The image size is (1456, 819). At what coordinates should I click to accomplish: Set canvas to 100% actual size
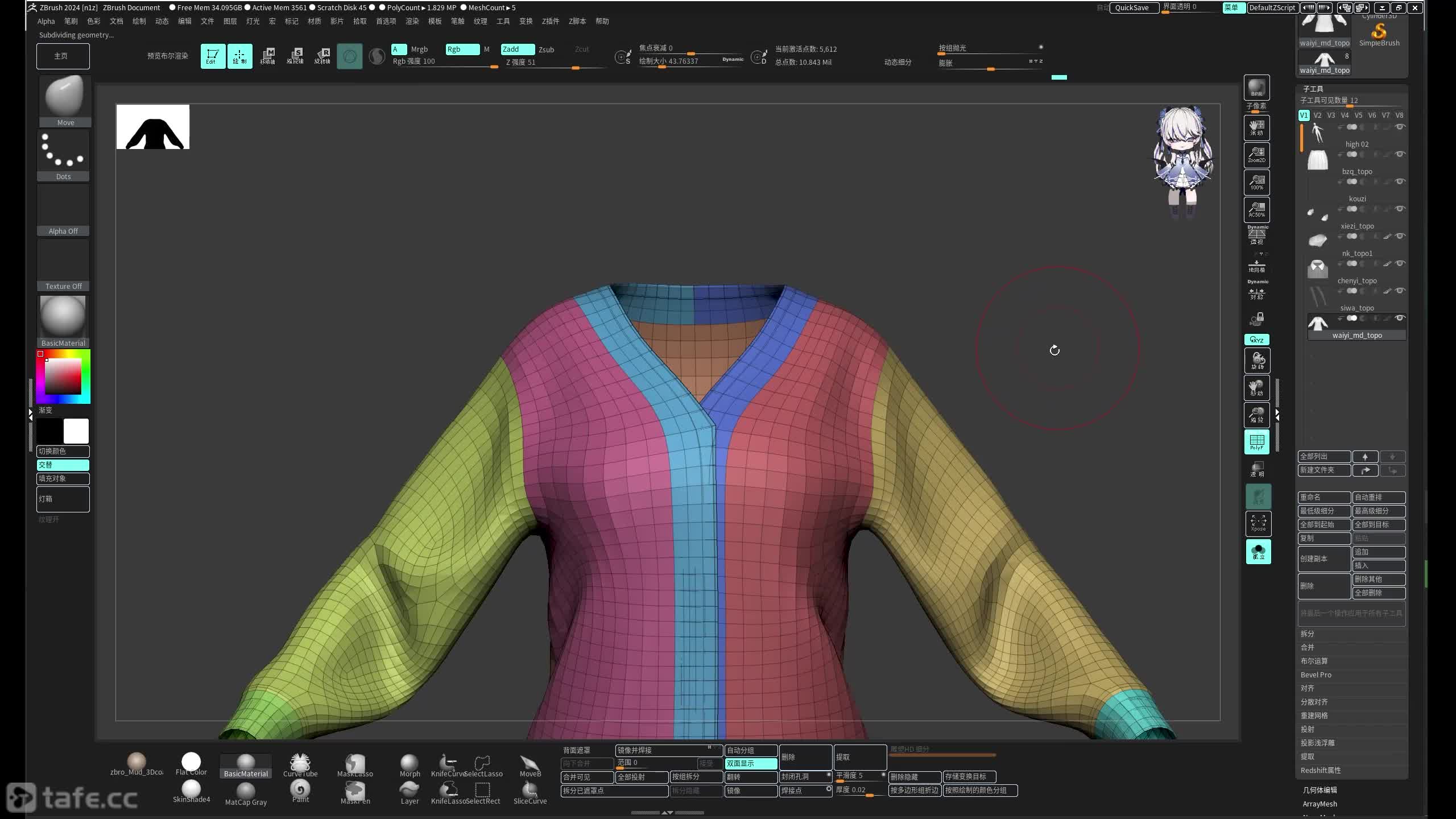(1256, 183)
